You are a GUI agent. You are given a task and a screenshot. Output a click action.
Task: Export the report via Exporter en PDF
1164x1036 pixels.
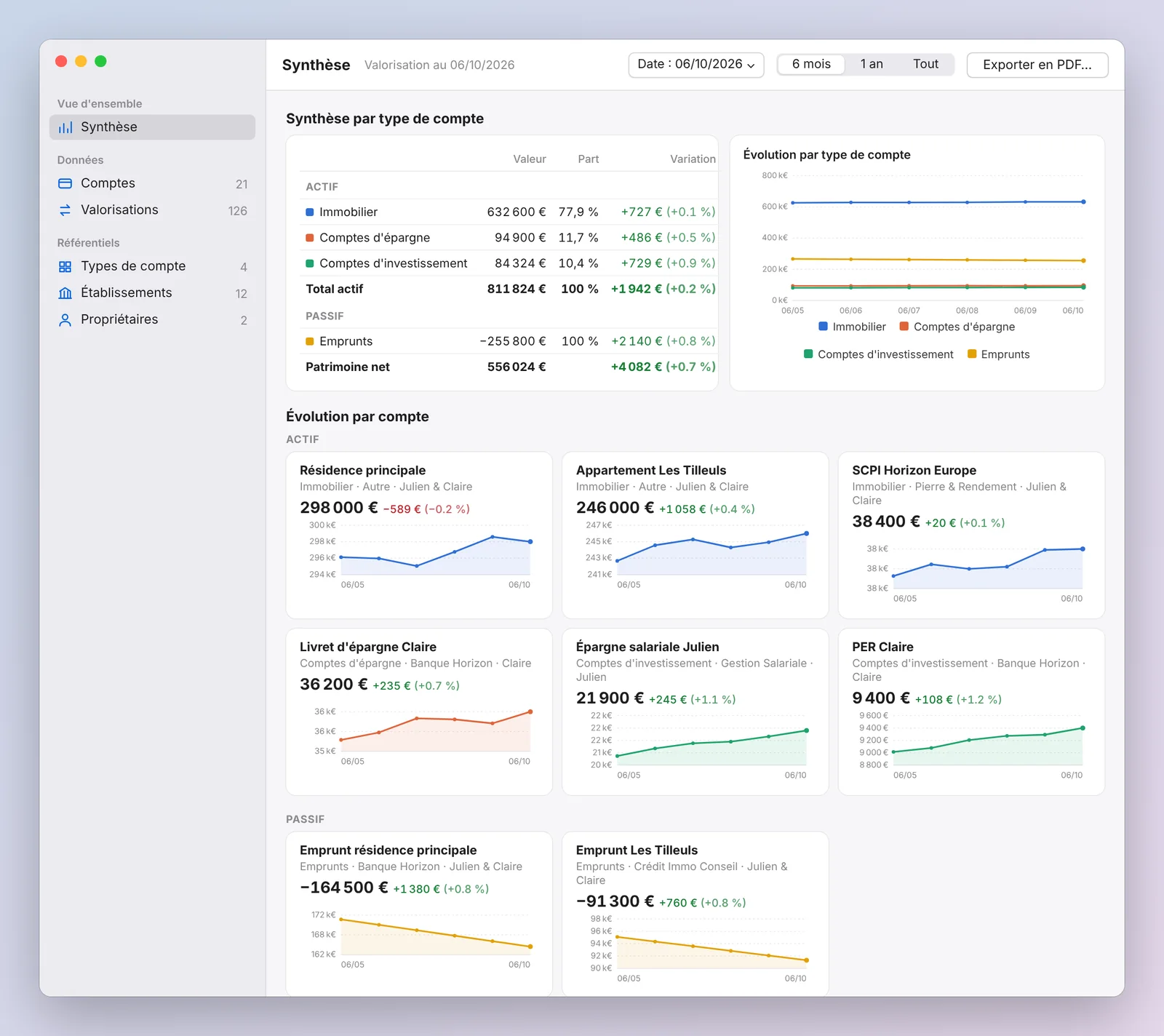(x=1037, y=65)
